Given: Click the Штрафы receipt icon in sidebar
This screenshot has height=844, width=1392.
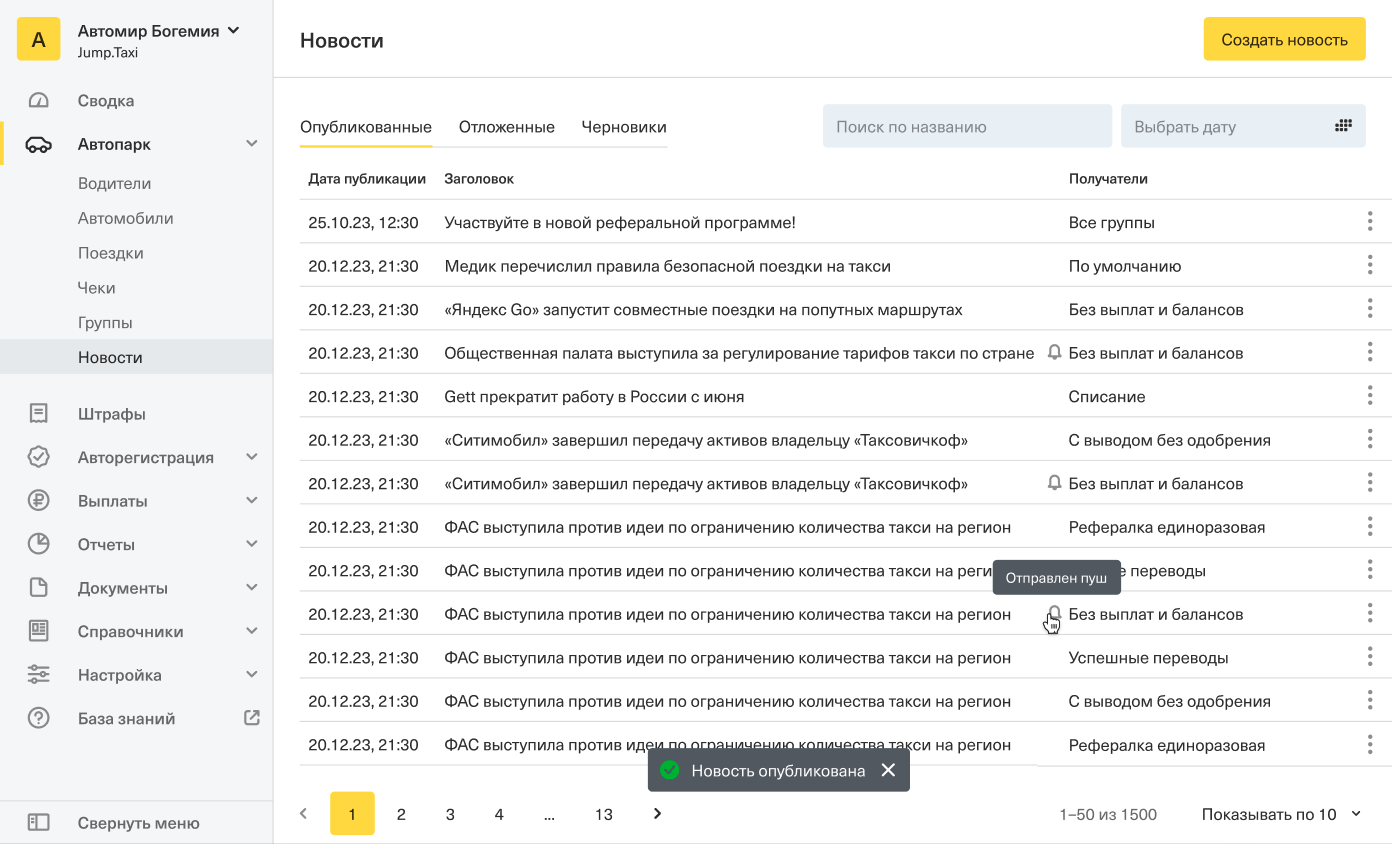Looking at the screenshot, I should tap(38, 414).
